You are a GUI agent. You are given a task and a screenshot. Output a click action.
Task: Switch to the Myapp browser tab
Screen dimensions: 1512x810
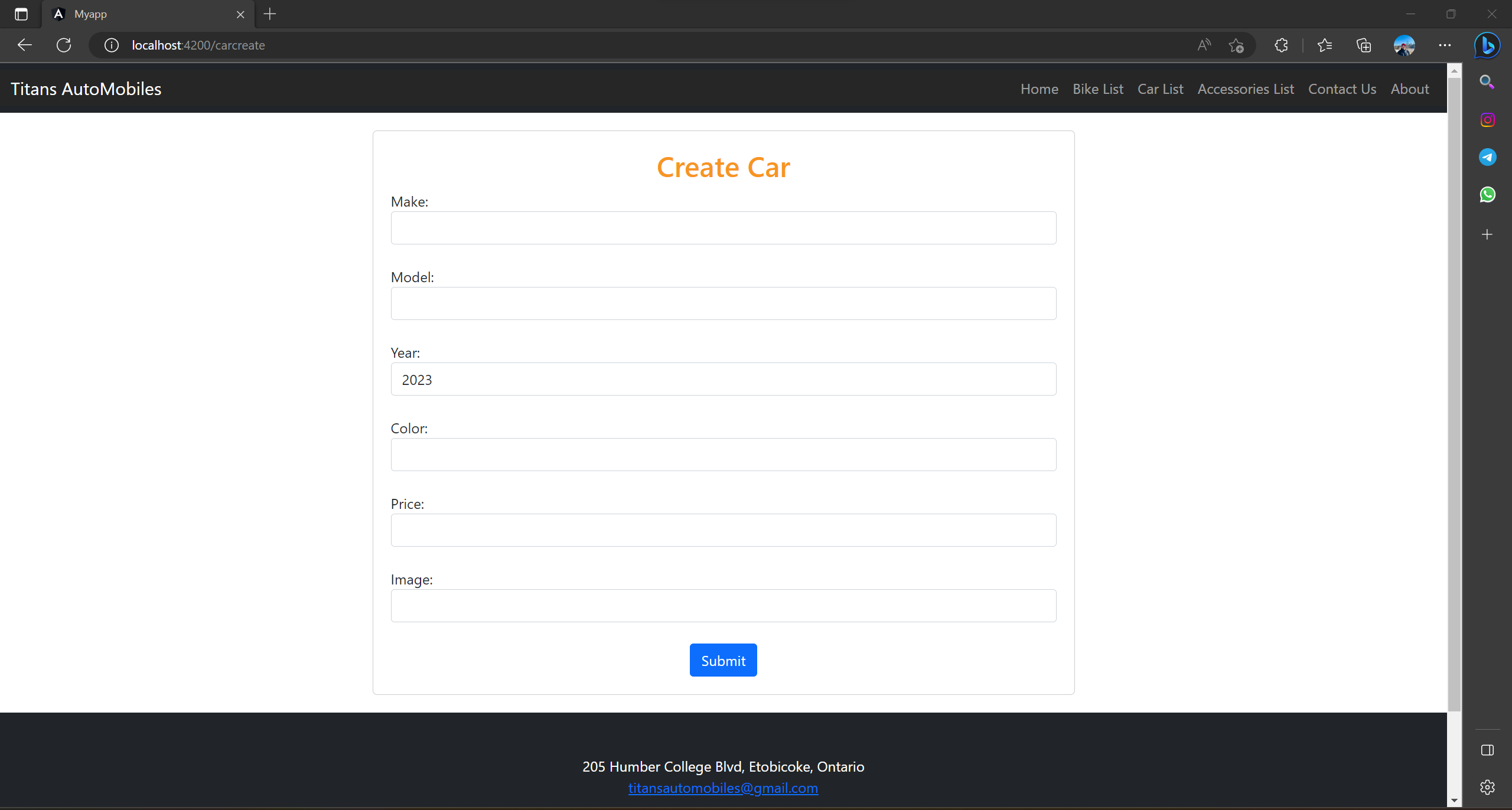click(118, 14)
